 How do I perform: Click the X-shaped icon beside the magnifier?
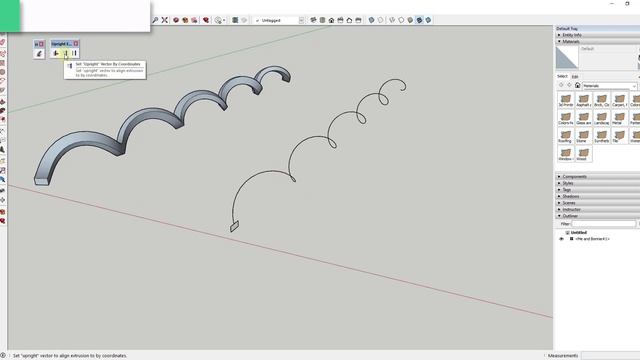click(x=164, y=20)
